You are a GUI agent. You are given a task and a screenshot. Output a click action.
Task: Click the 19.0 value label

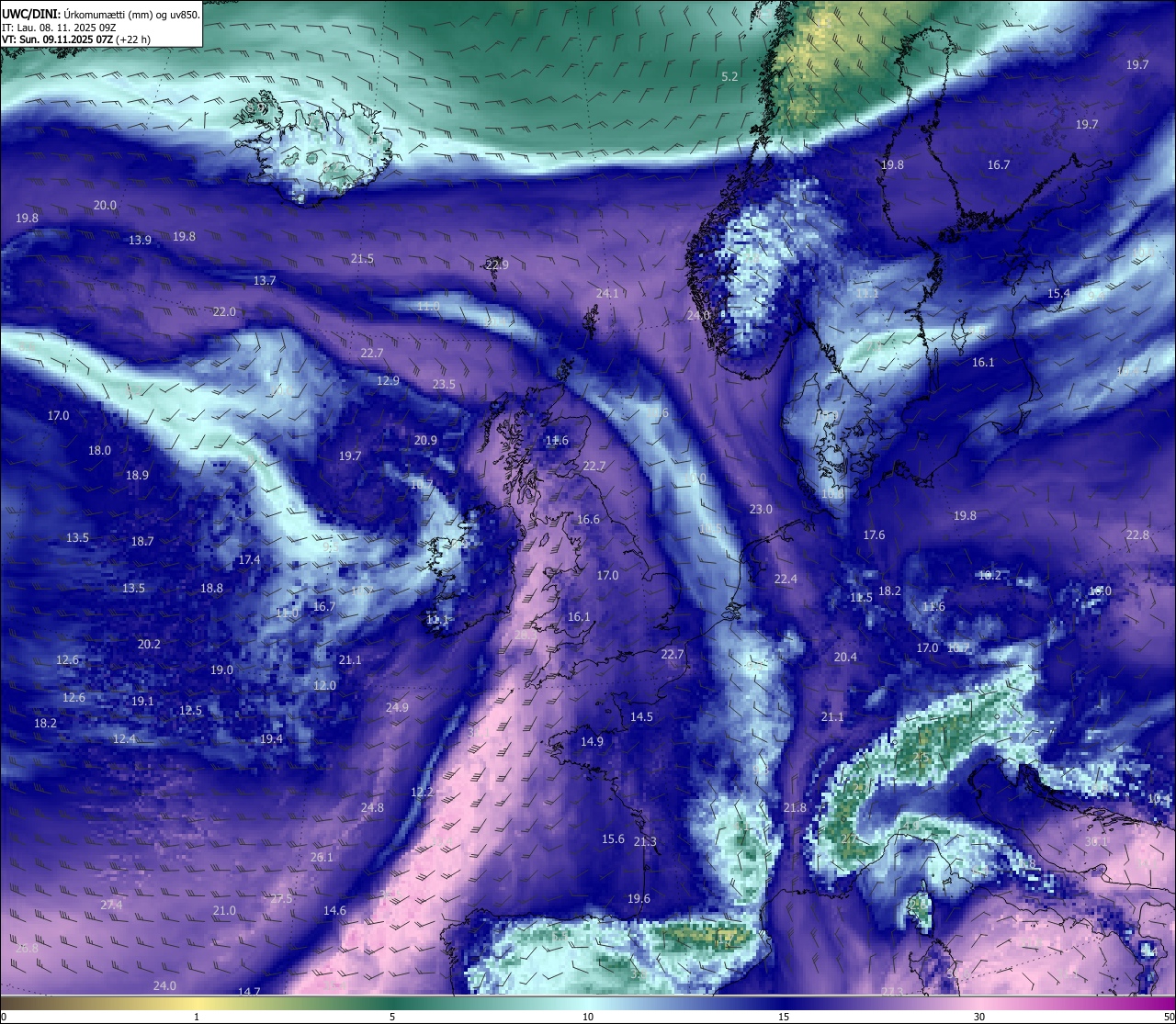[221, 670]
